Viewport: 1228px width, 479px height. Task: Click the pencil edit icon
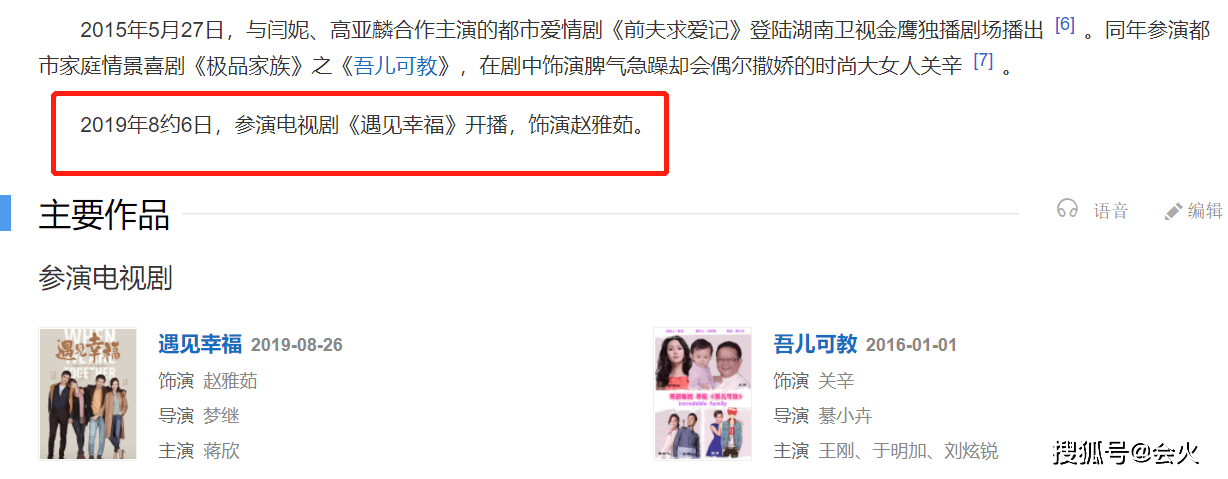(x=1173, y=211)
